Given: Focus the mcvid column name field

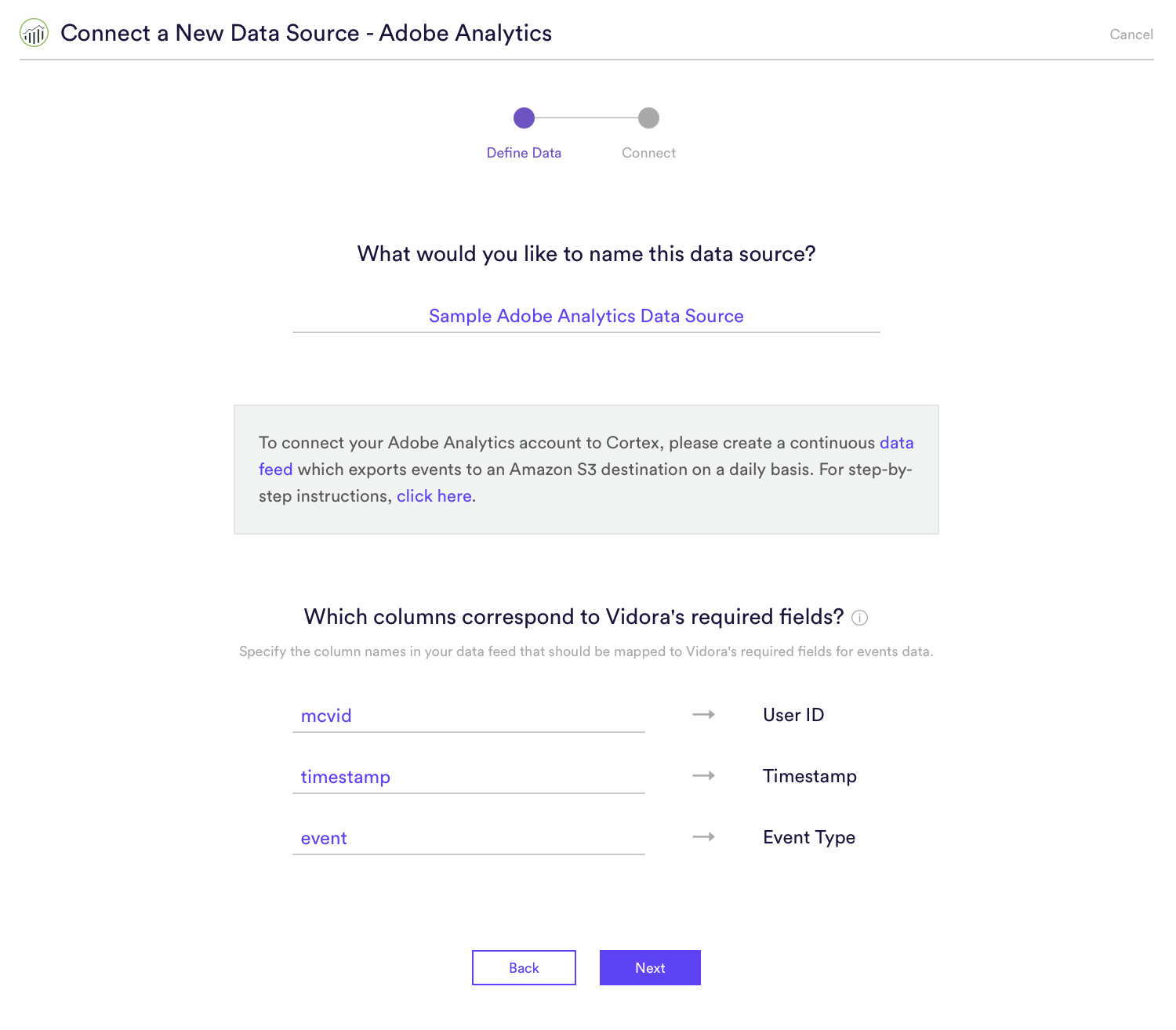Looking at the screenshot, I should click(469, 716).
